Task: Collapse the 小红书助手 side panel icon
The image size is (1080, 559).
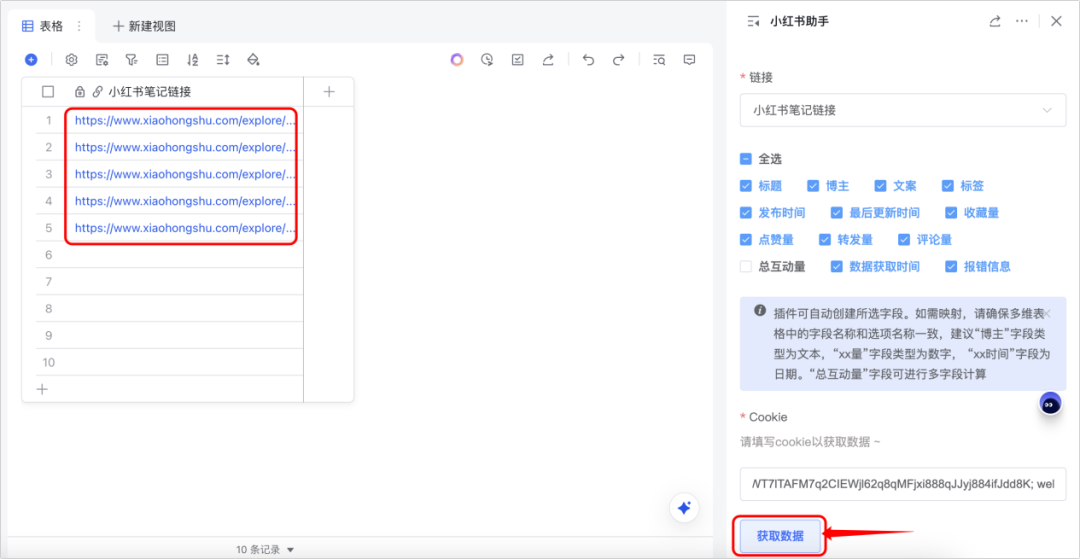Action: pyautogui.click(x=754, y=21)
